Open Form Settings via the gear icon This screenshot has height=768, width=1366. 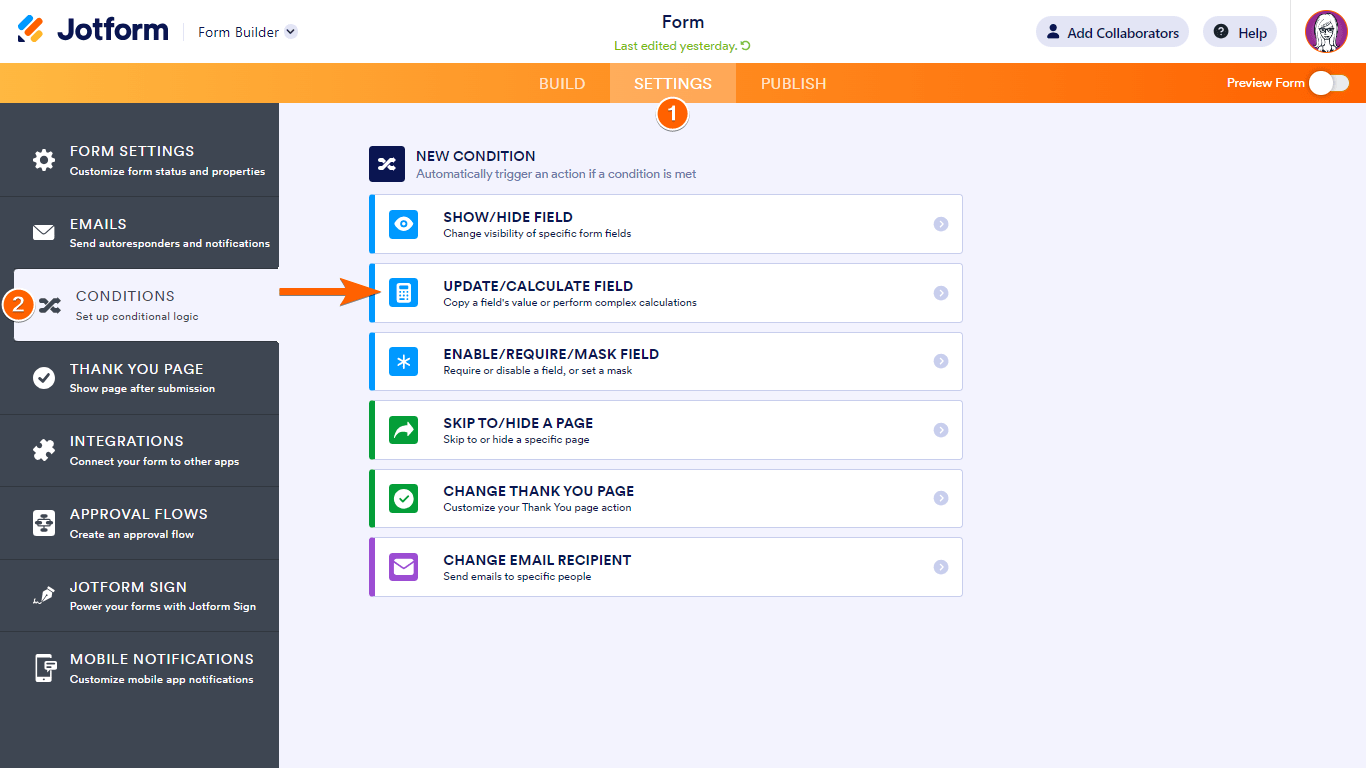[x=43, y=158]
